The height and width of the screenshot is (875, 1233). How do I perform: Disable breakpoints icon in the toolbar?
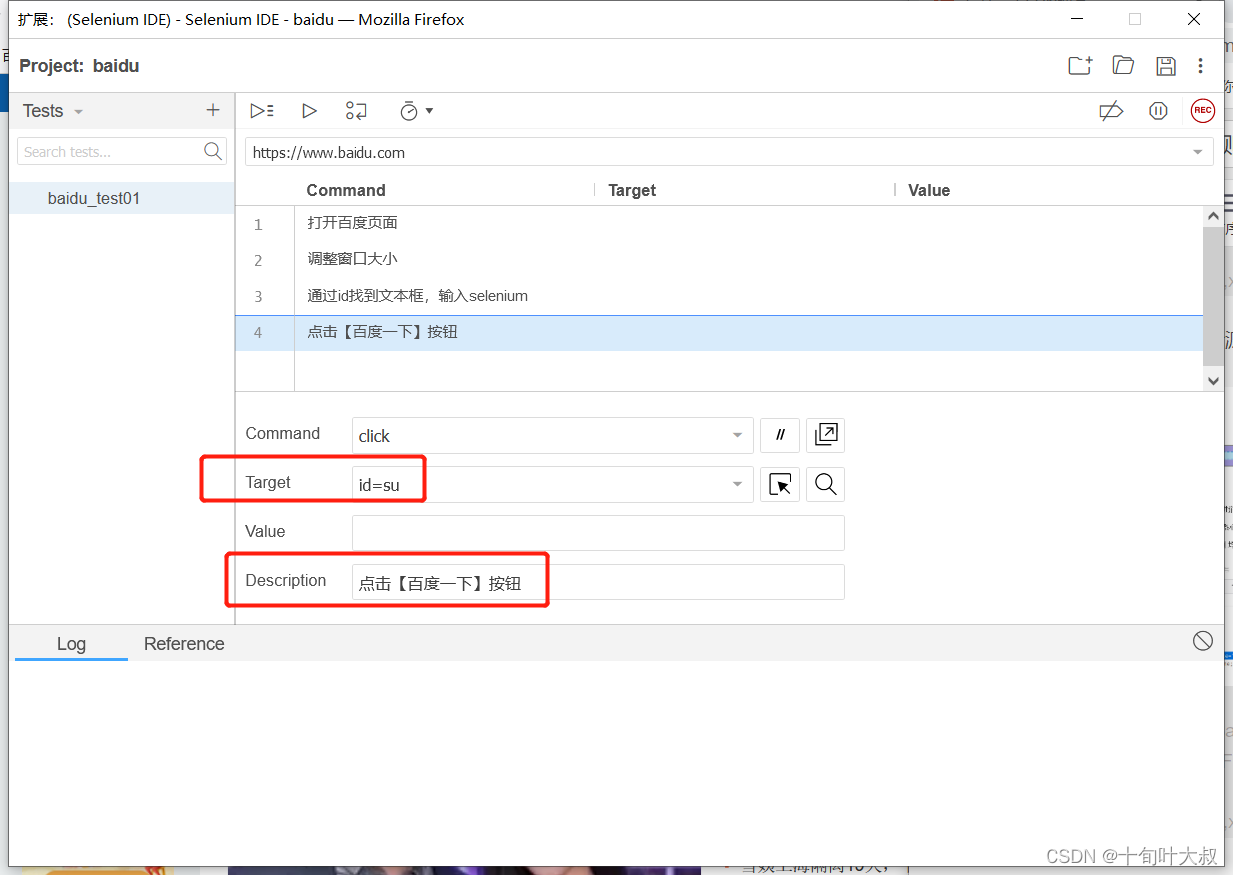(x=1111, y=111)
